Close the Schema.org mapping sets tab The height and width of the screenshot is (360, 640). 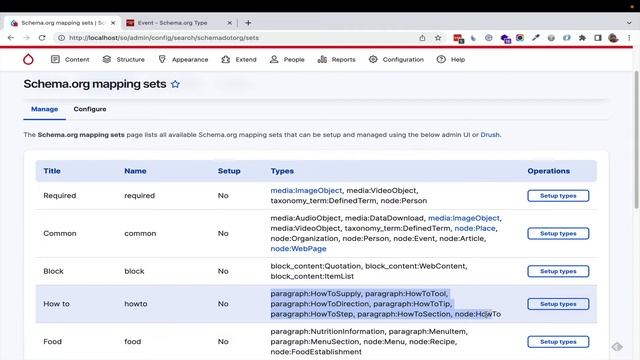pyautogui.click(x=113, y=23)
